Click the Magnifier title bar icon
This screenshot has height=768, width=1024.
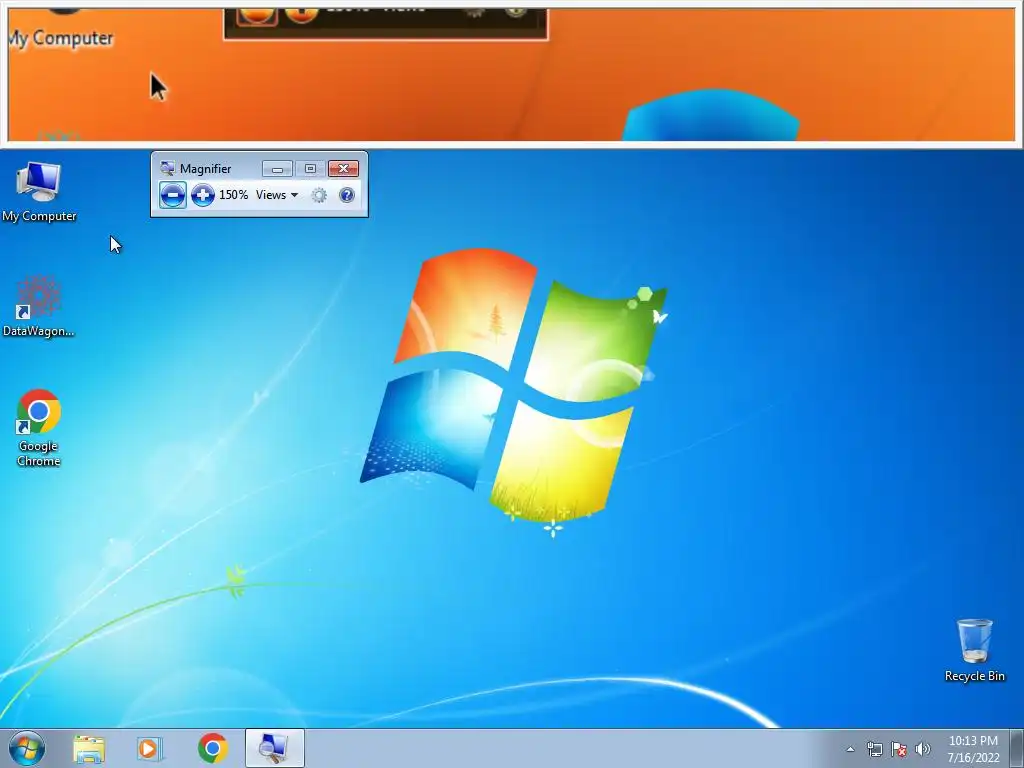[167, 168]
